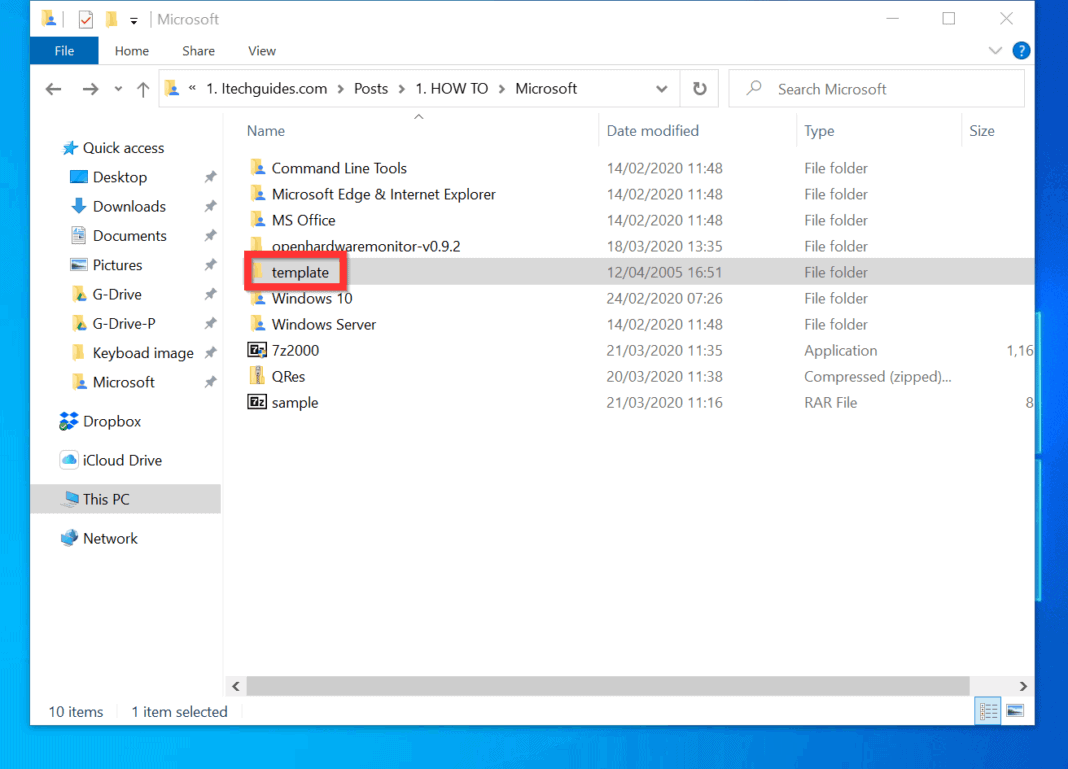Click the QRes zipped folder icon
Viewport: 1068px width, 769px height.
coord(257,376)
